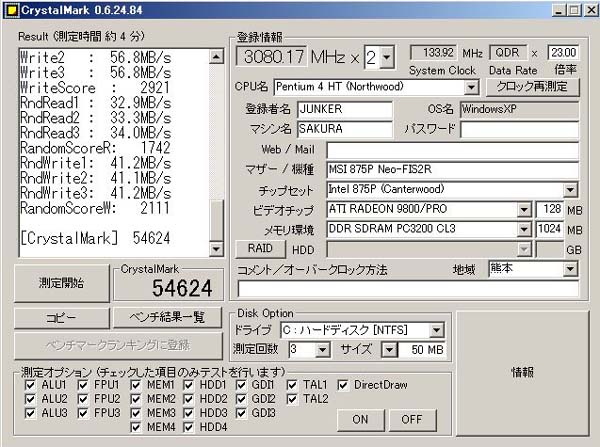Toggle the HDD4 checkbox
The width and height of the screenshot is (600, 447).
coord(188,427)
